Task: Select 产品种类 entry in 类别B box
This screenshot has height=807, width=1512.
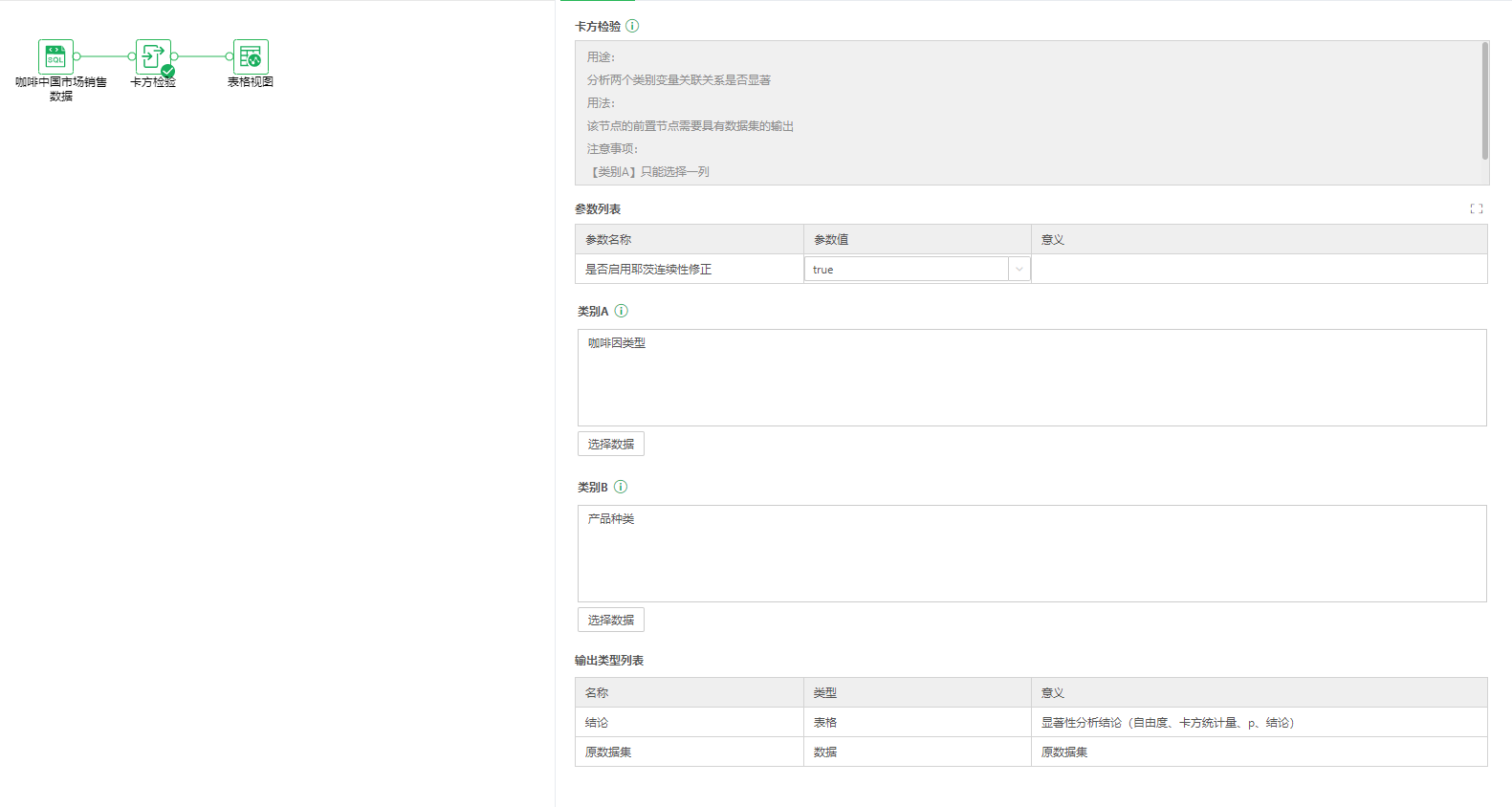Action: (611, 519)
